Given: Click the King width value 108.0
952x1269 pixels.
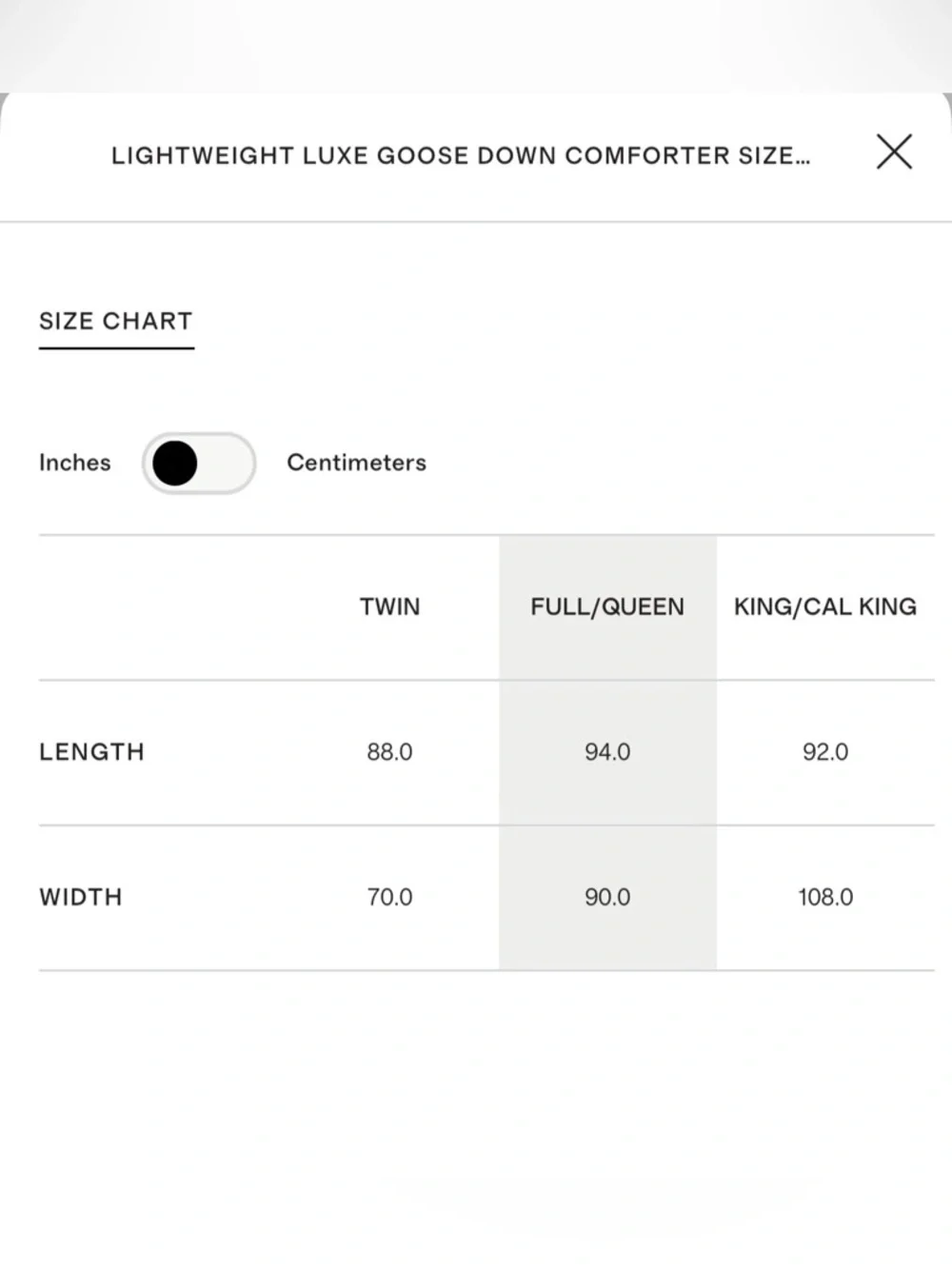Looking at the screenshot, I should [825, 897].
